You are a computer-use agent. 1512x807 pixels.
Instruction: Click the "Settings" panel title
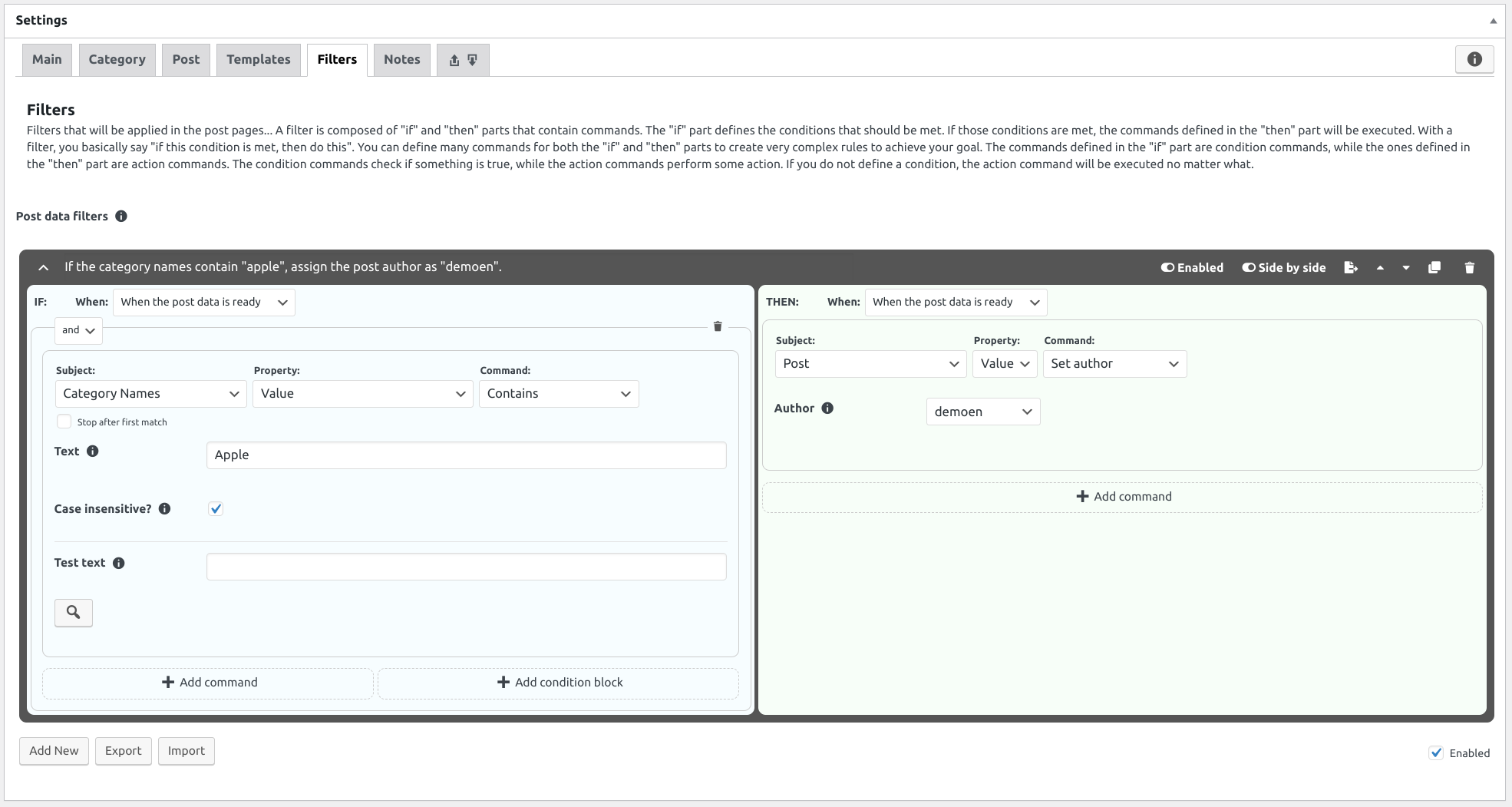(x=41, y=21)
